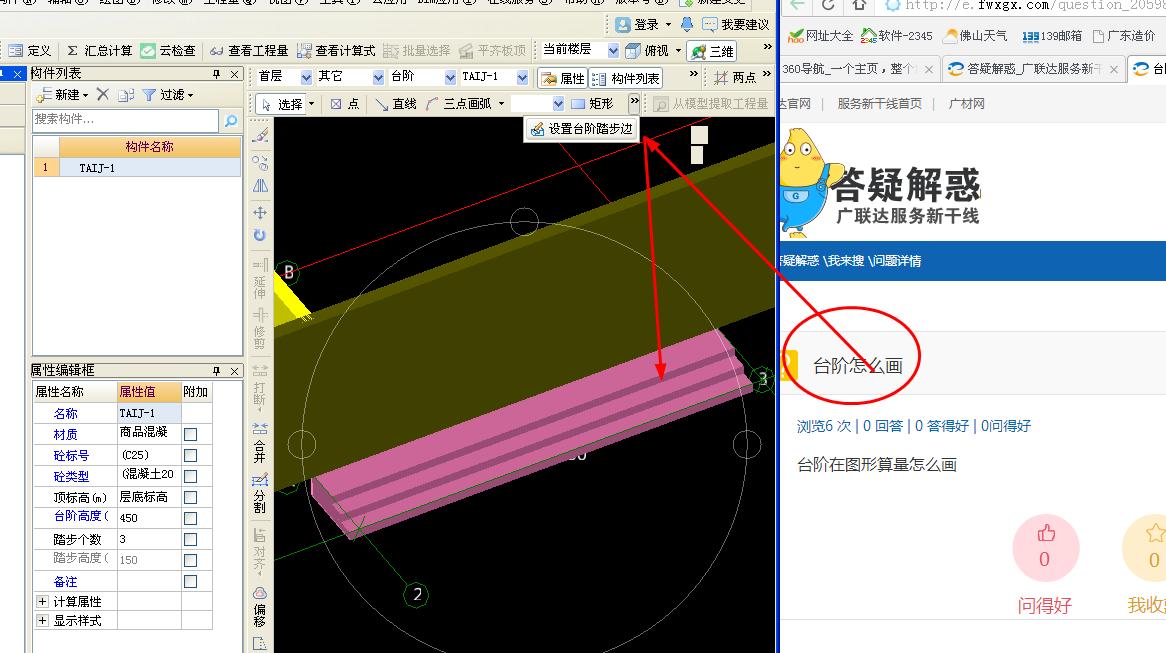1166x653 pixels.
Task: Tick the 踏步高度 附加 checkbox
Action: [x=190, y=560]
